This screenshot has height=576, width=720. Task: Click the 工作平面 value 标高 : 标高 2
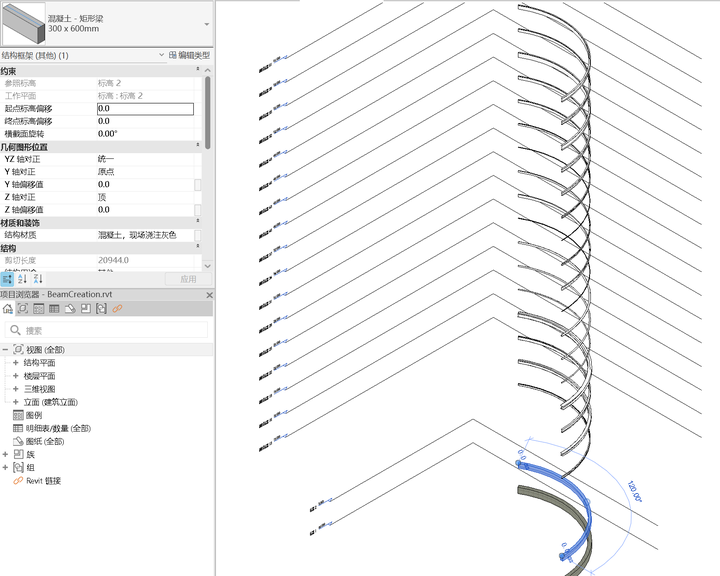click(120, 96)
